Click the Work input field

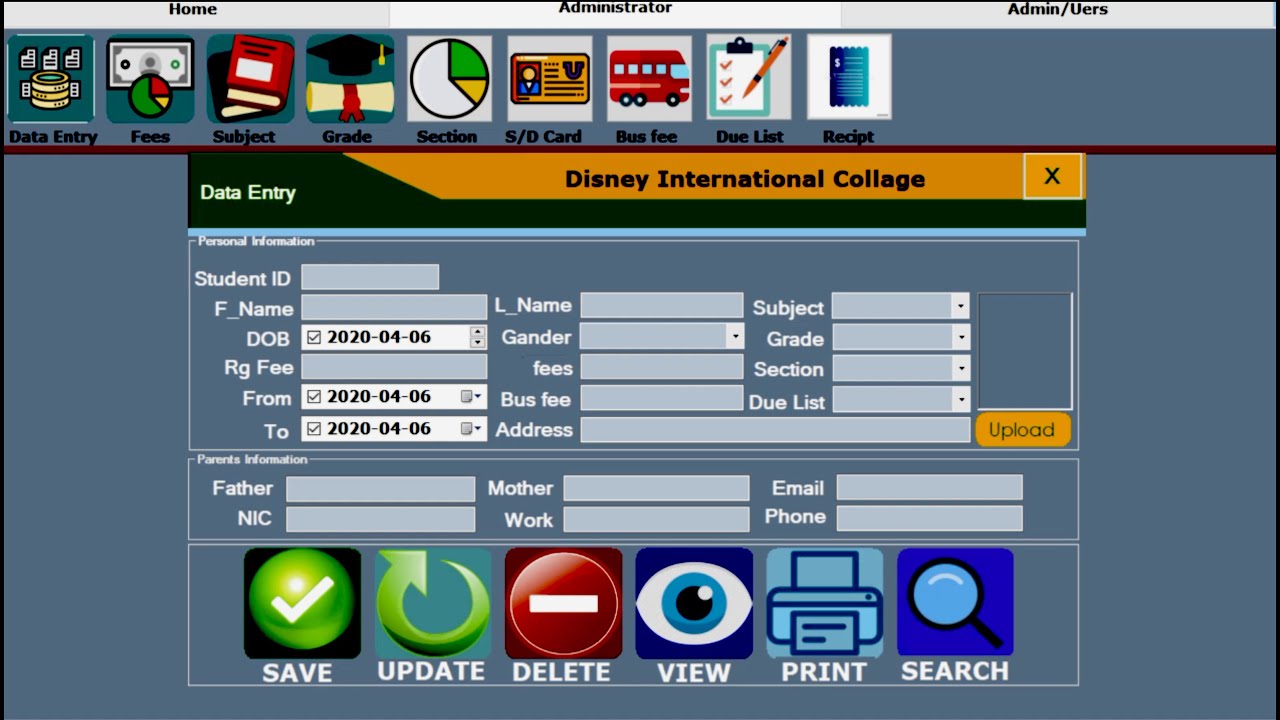(656, 519)
